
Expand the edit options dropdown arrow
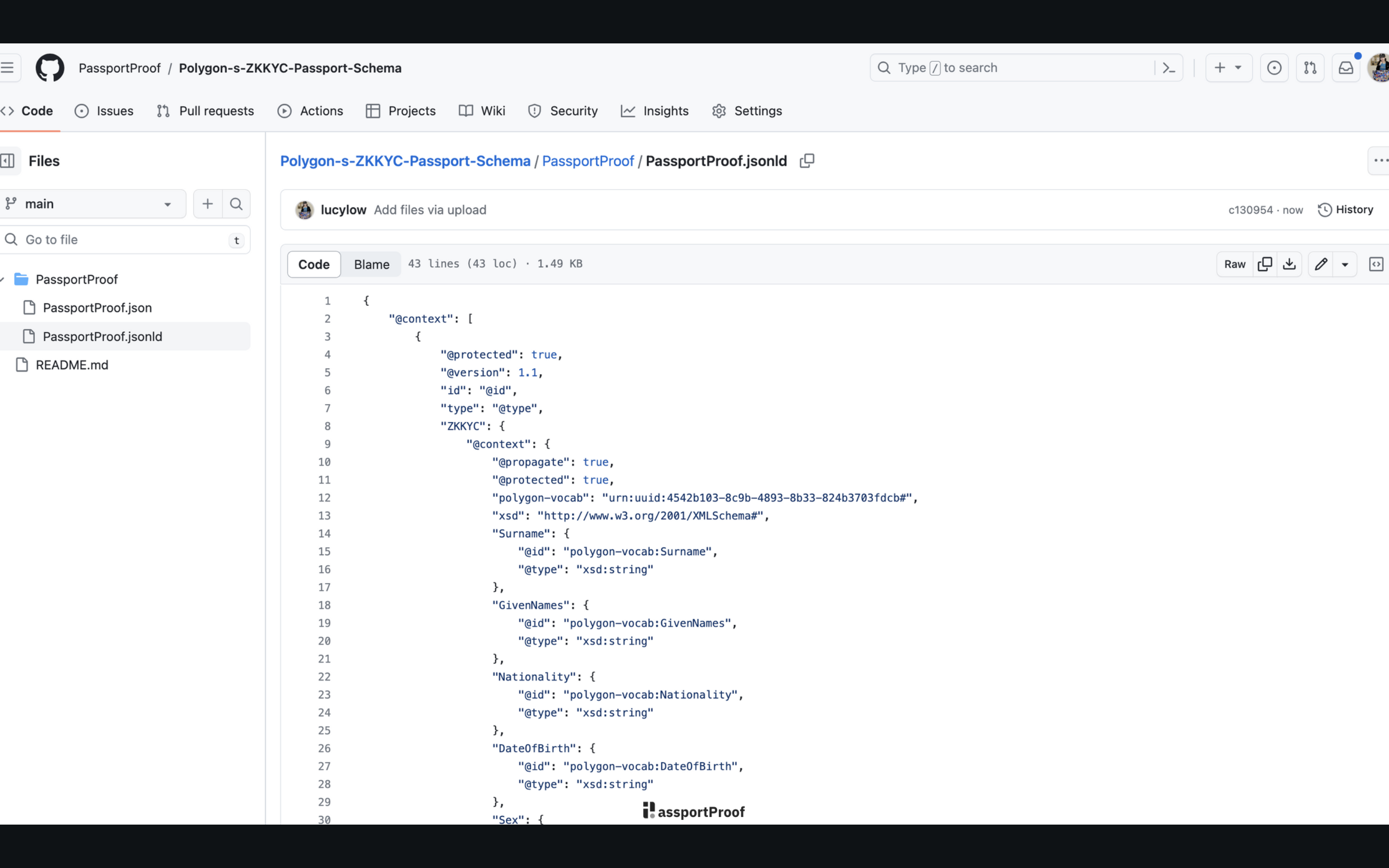coord(1345,264)
